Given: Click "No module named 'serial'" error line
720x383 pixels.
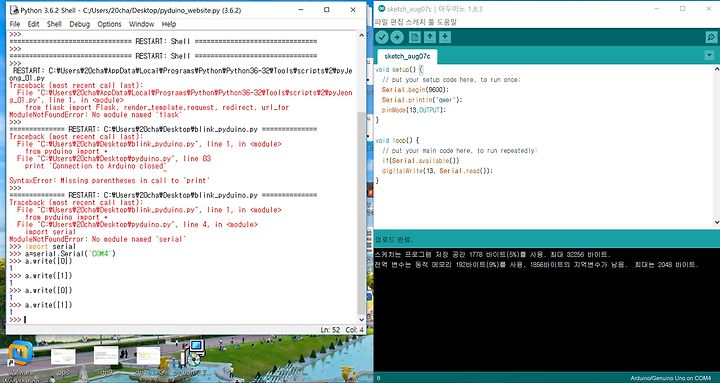Looking at the screenshot, I should point(98,239).
